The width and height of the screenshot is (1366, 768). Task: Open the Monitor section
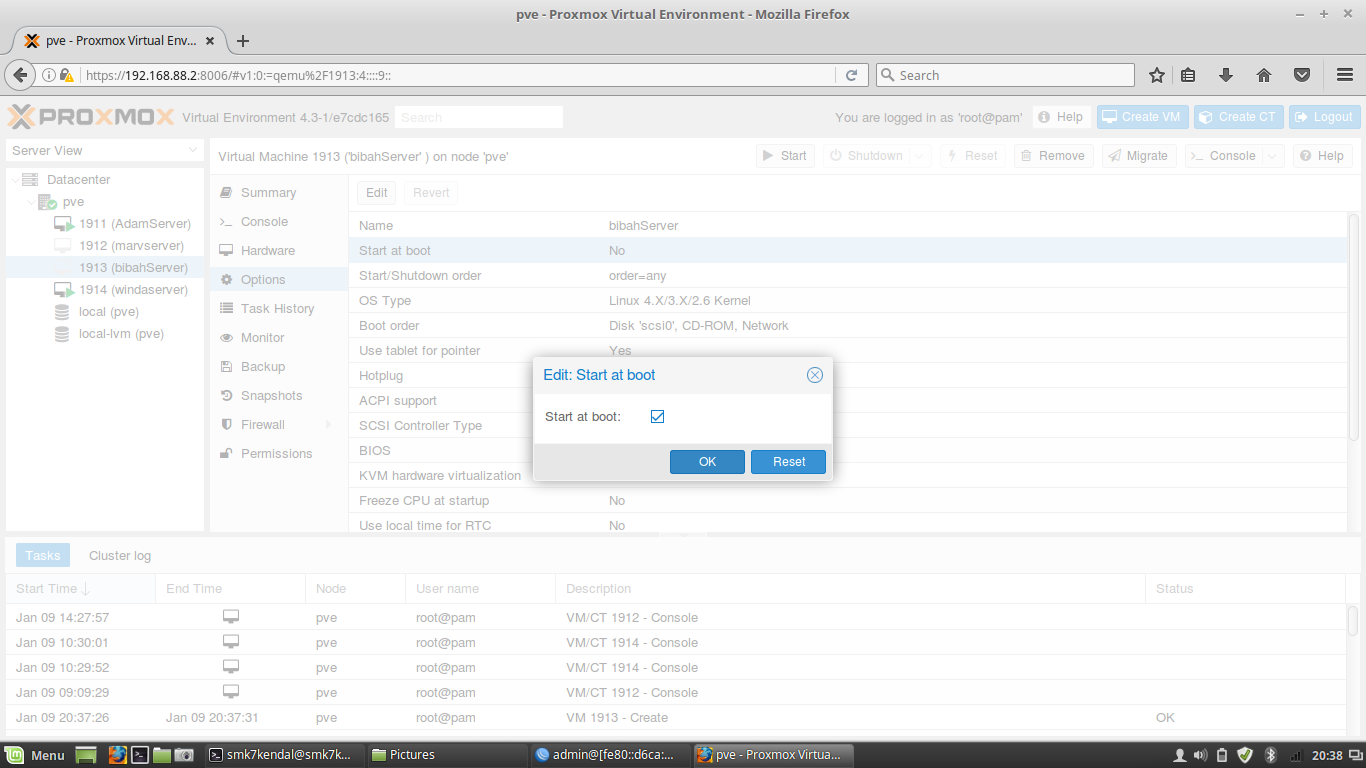[263, 338]
